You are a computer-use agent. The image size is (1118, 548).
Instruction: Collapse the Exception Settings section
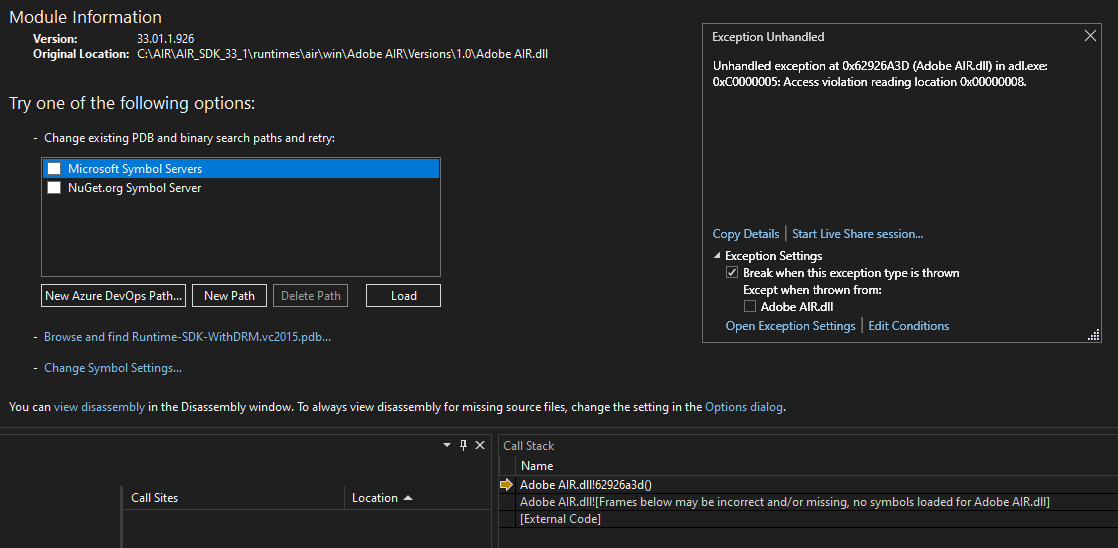coord(717,256)
